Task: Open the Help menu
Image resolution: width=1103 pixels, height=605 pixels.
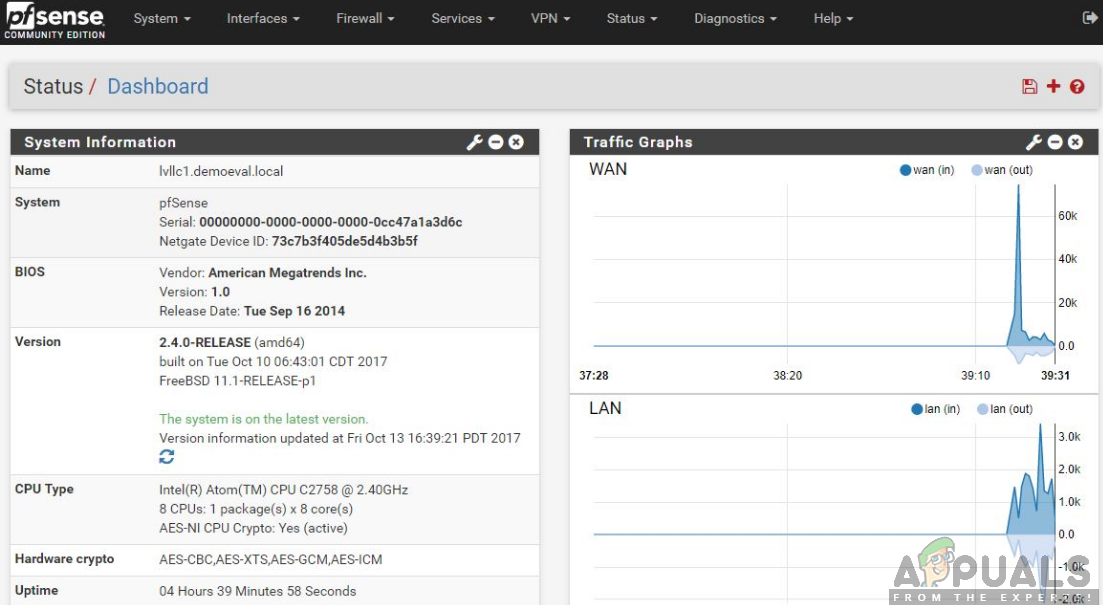Action: pos(831,18)
